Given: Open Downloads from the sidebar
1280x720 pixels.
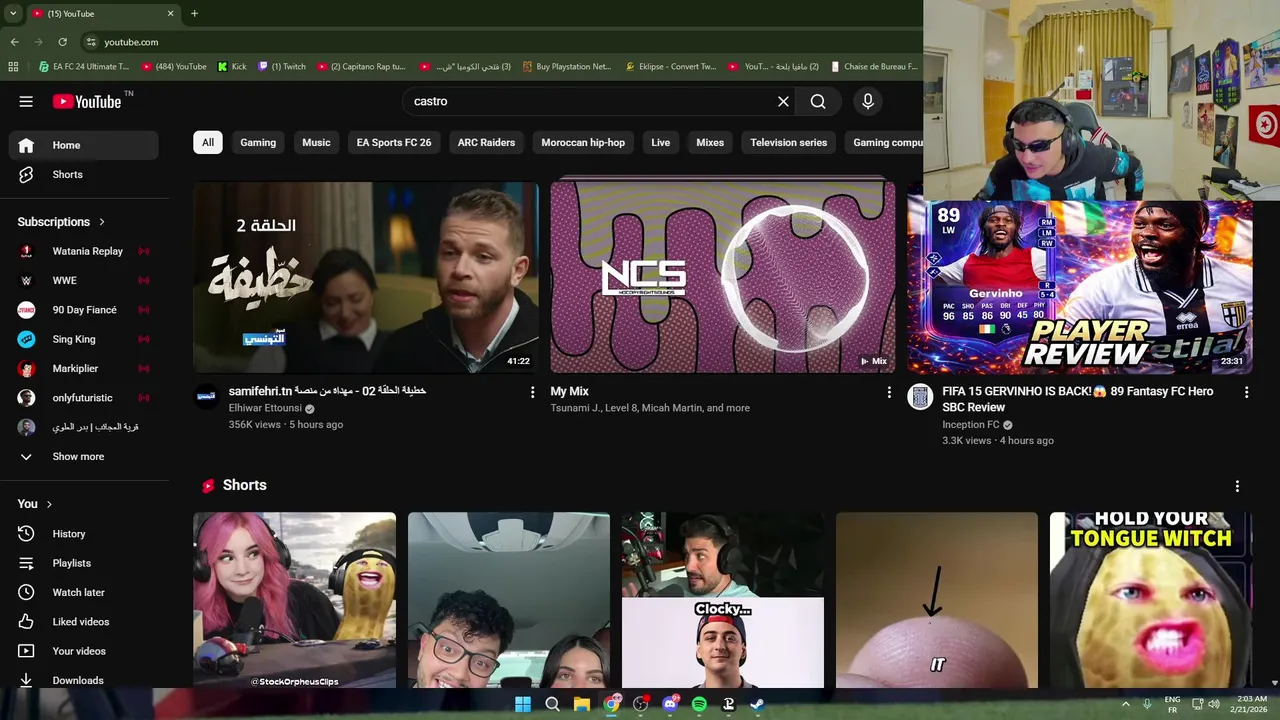Looking at the screenshot, I should [x=84, y=680].
